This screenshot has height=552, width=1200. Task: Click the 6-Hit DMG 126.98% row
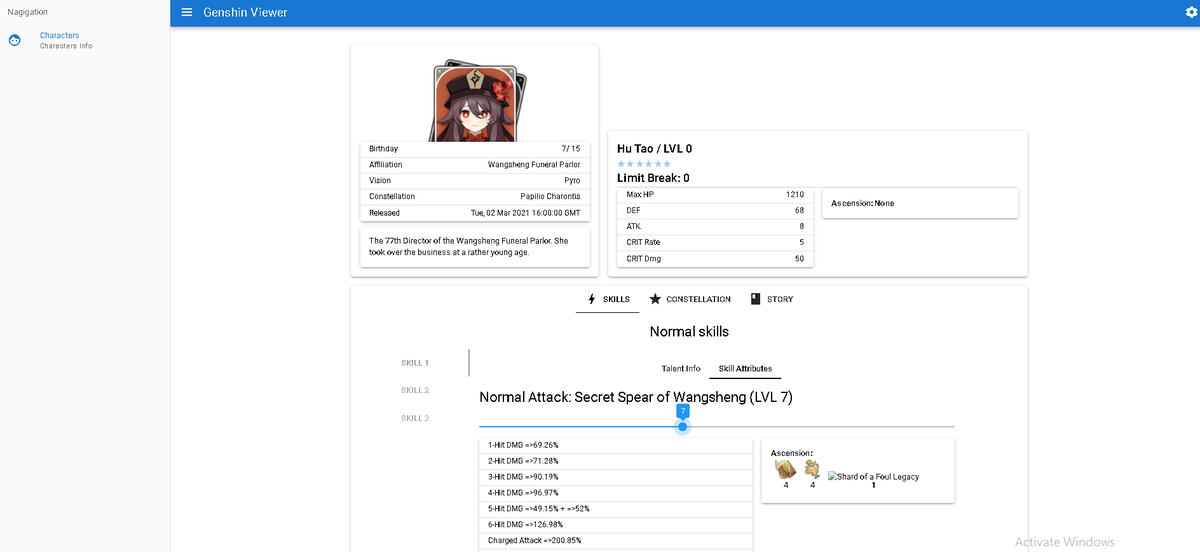pos(616,525)
